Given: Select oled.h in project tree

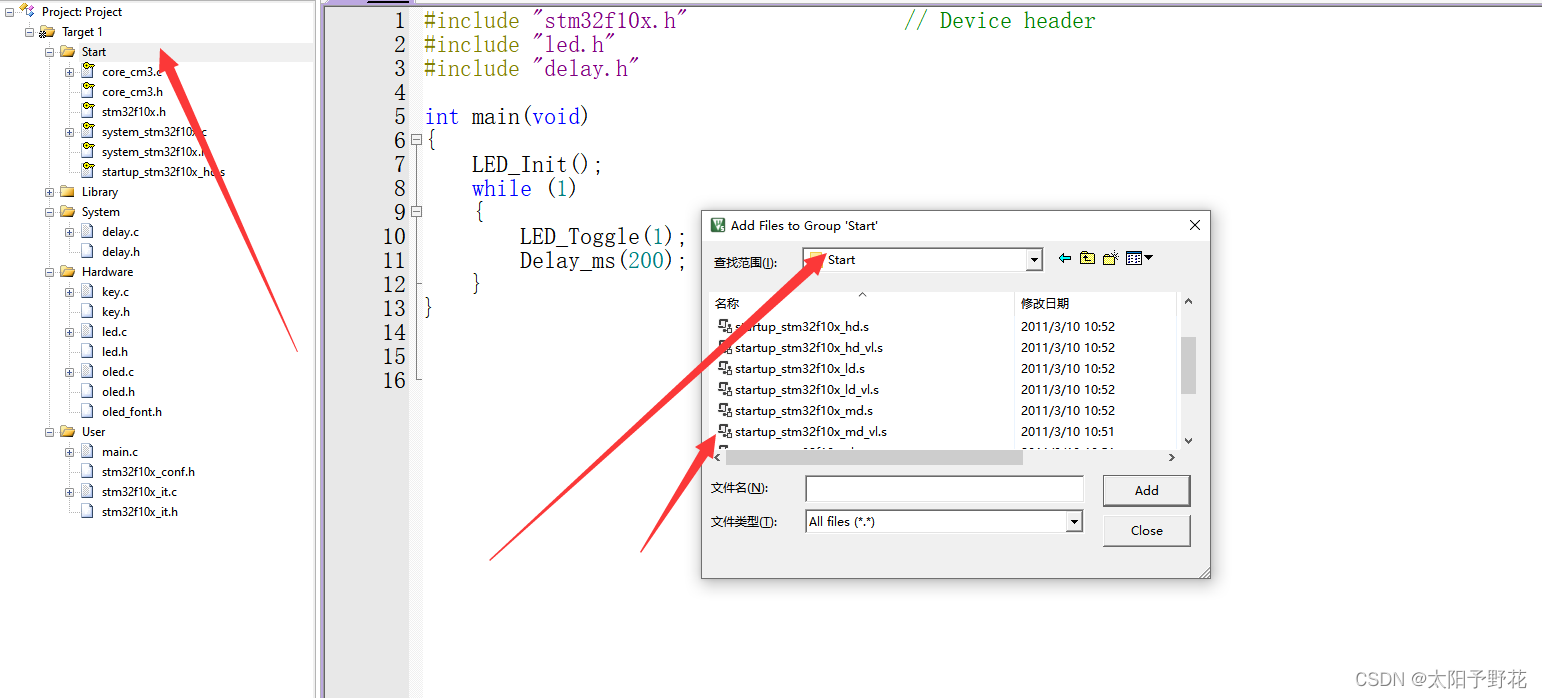Looking at the screenshot, I should (118, 391).
